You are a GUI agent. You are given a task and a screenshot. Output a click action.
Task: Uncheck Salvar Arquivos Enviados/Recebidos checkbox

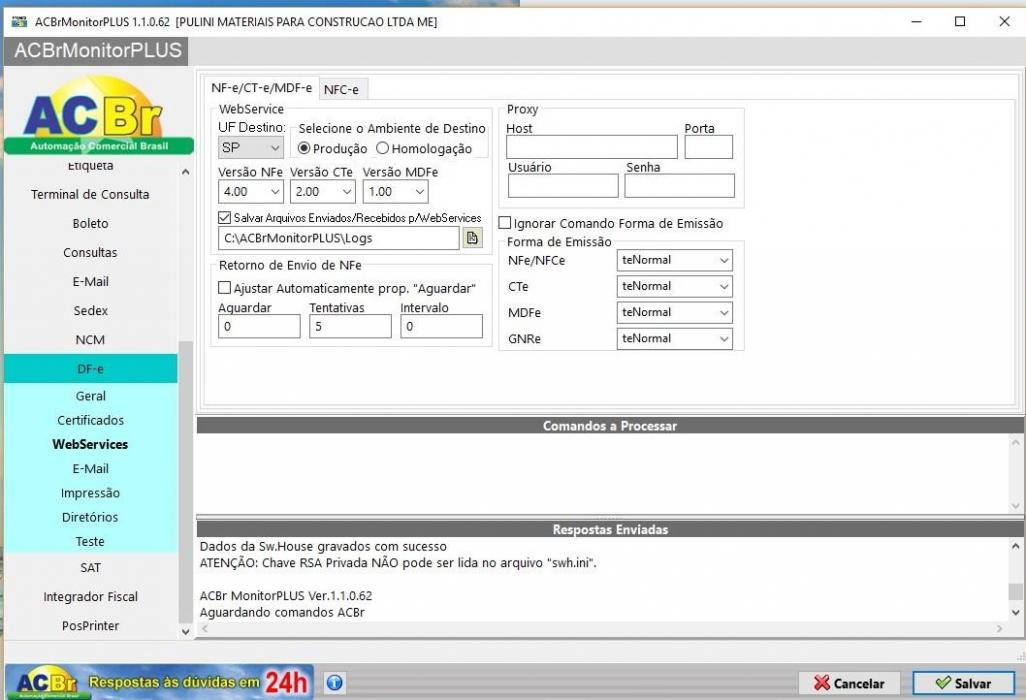pos(224,218)
